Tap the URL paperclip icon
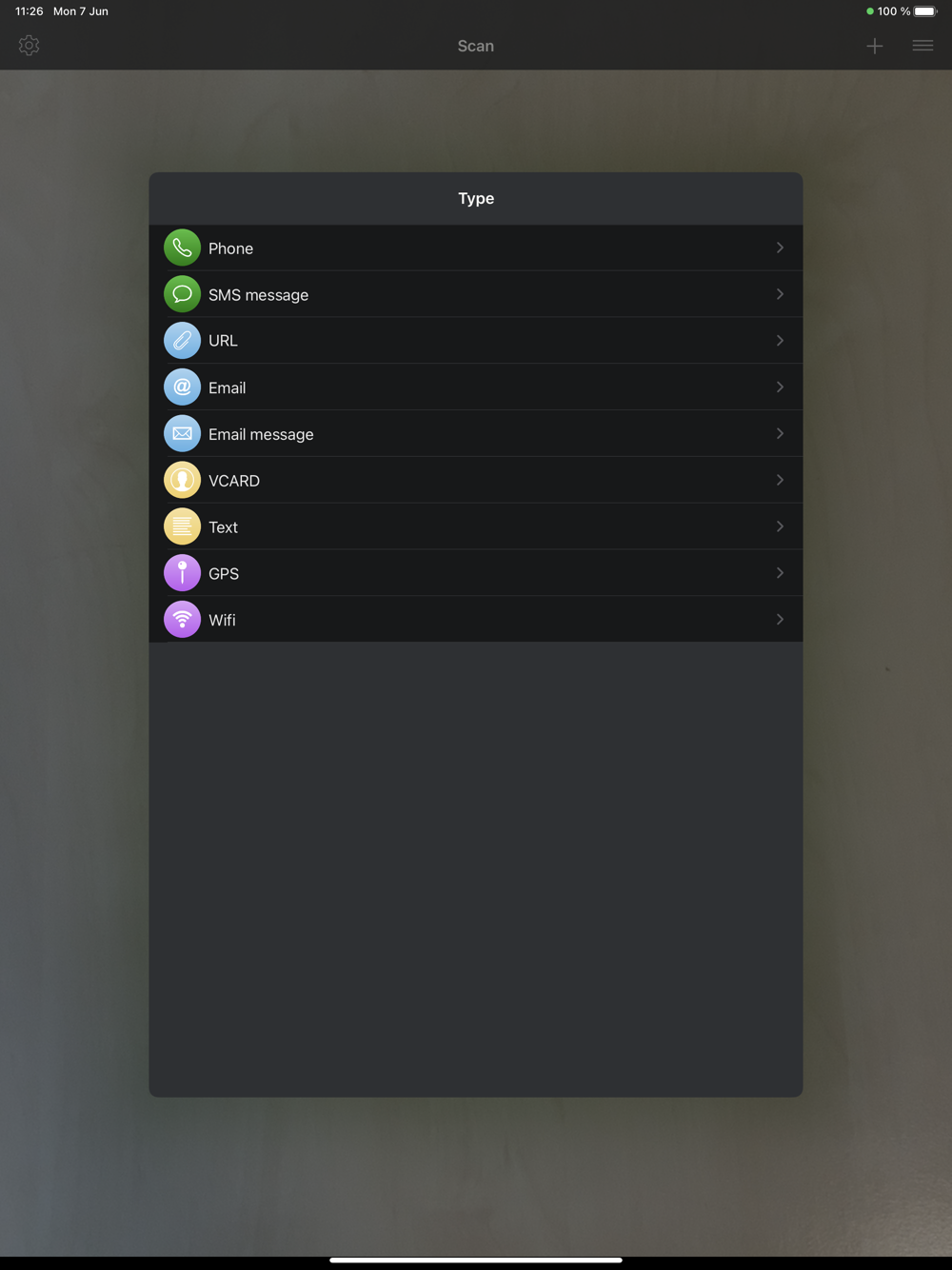The height and width of the screenshot is (1270, 952). point(182,341)
